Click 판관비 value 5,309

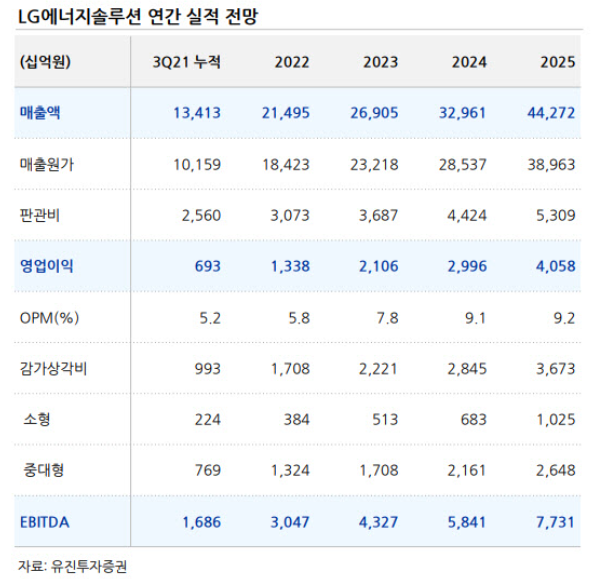coord(556,216)
